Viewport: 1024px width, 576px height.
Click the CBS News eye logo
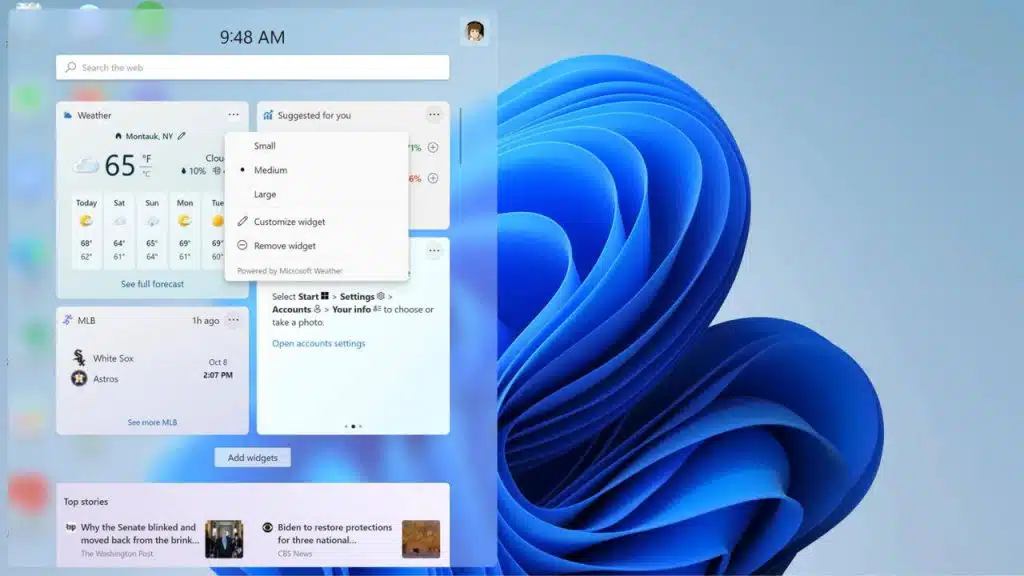[x=265, y=527]
